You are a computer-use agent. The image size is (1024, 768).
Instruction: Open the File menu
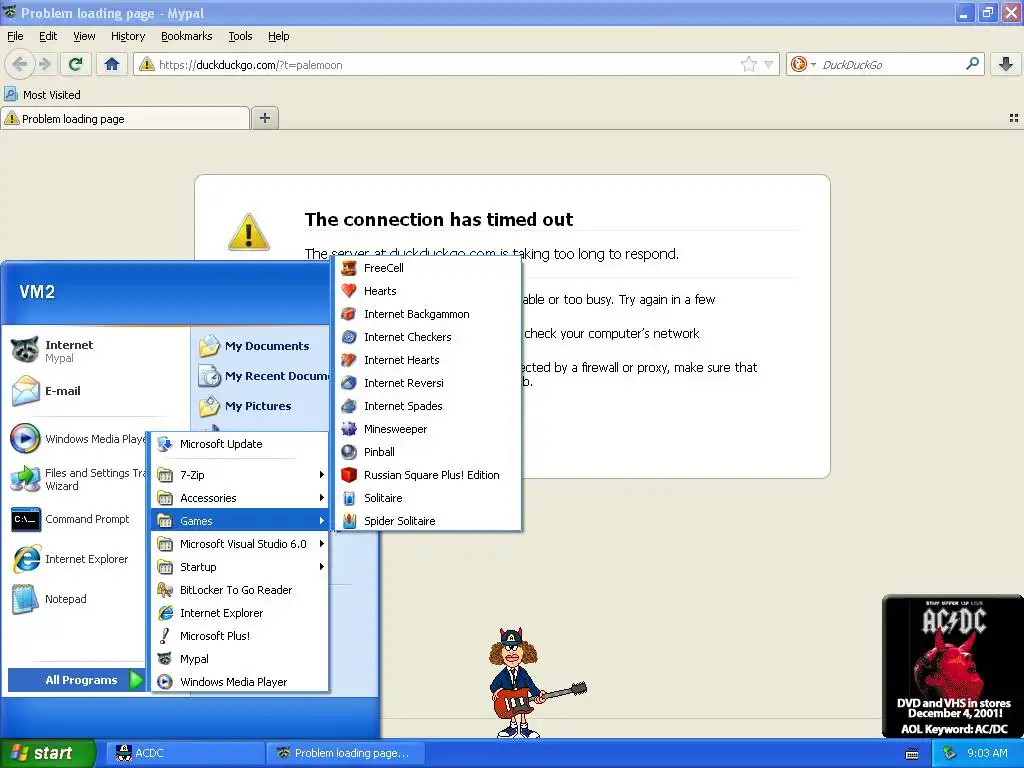pyautogui.click(x=15, y=36)
